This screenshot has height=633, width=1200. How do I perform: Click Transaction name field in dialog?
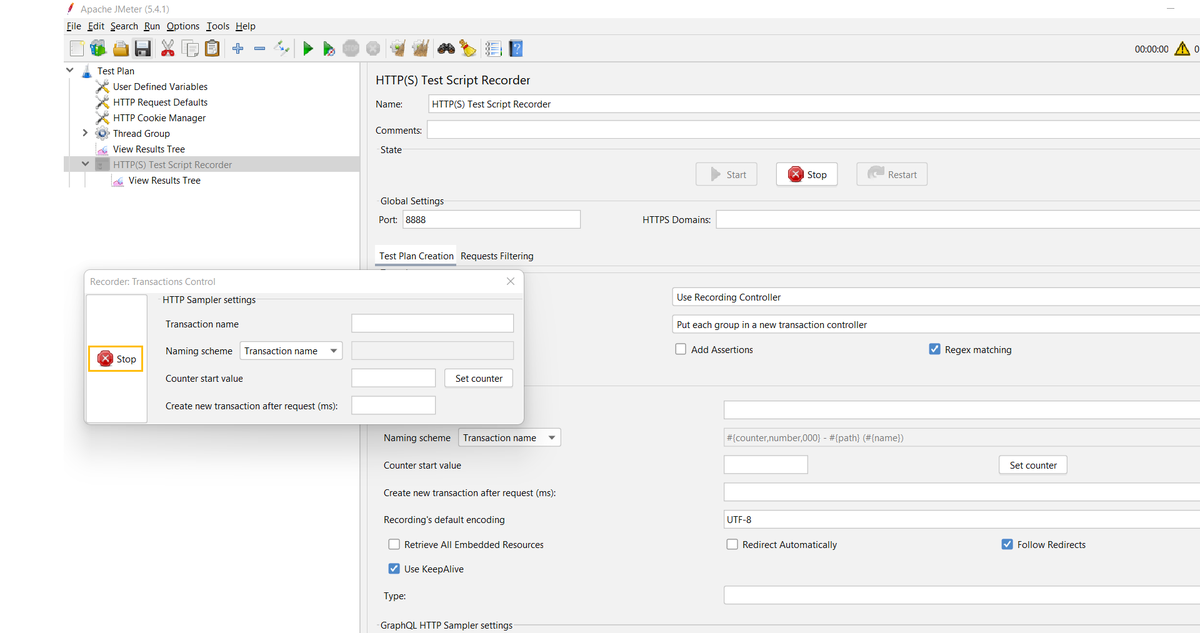[432, 323]
